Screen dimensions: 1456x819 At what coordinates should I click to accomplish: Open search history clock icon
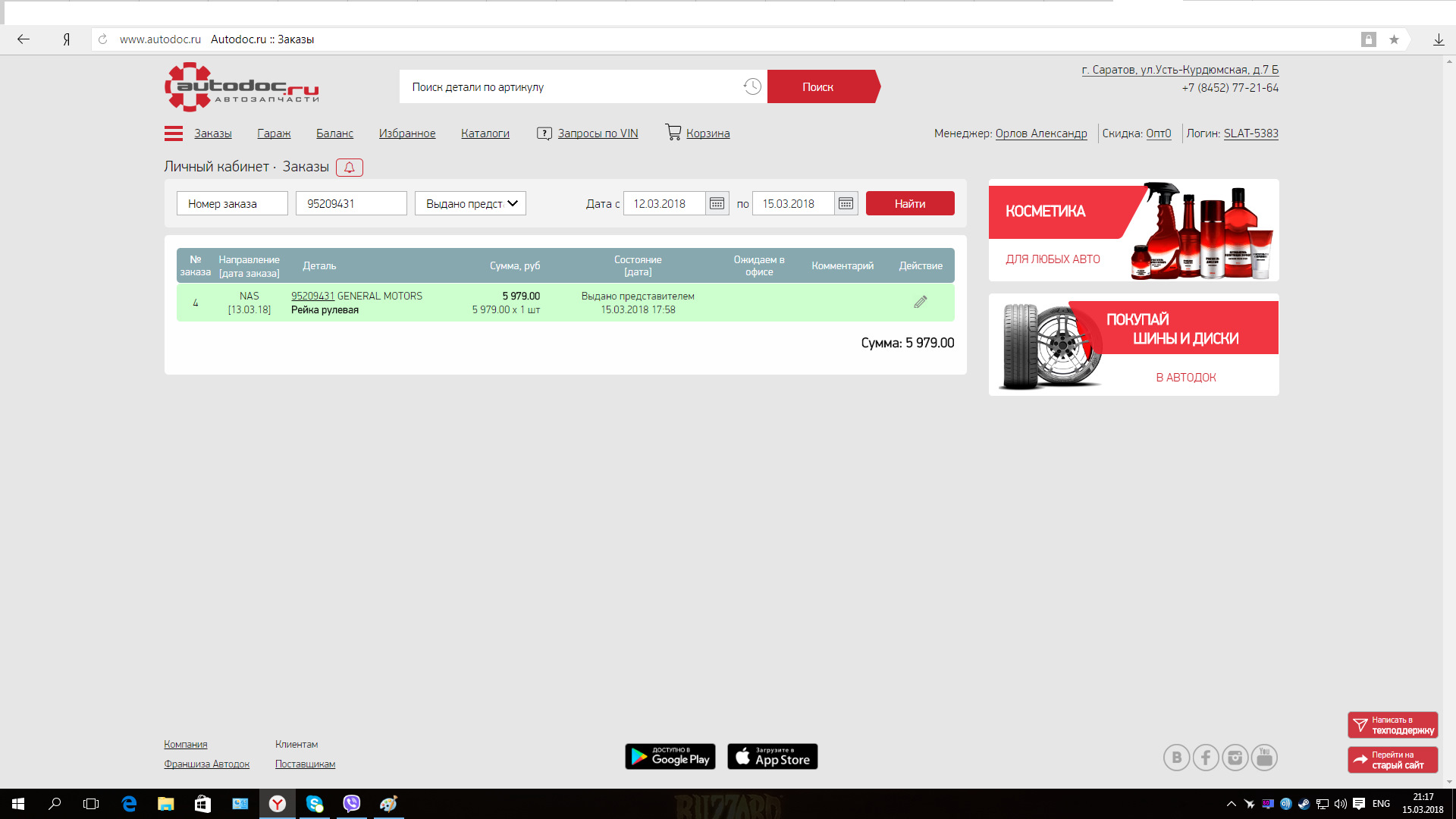752,86
